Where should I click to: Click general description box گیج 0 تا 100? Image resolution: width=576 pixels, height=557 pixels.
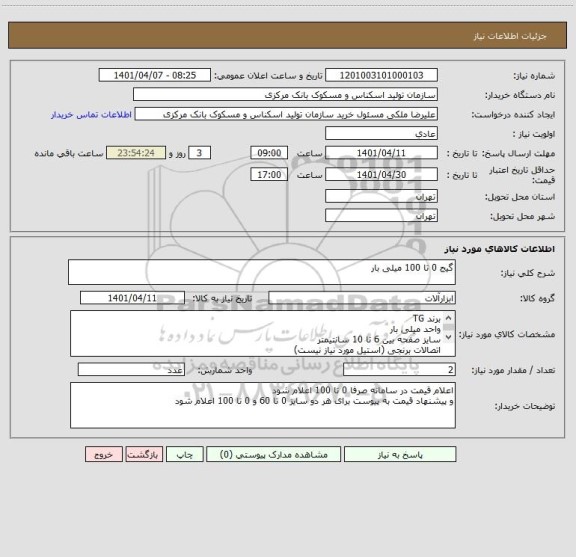(x=262, y=272)
